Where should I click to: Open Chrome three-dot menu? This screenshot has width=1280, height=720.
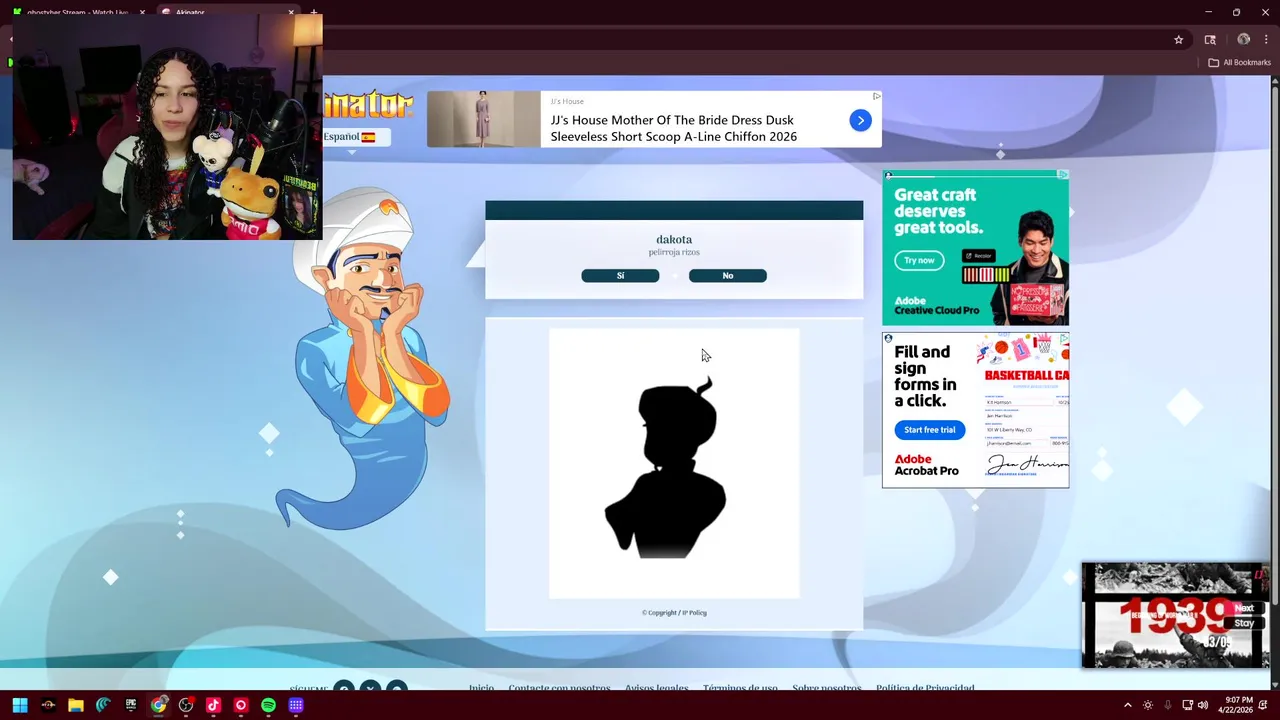point(1266,40)
